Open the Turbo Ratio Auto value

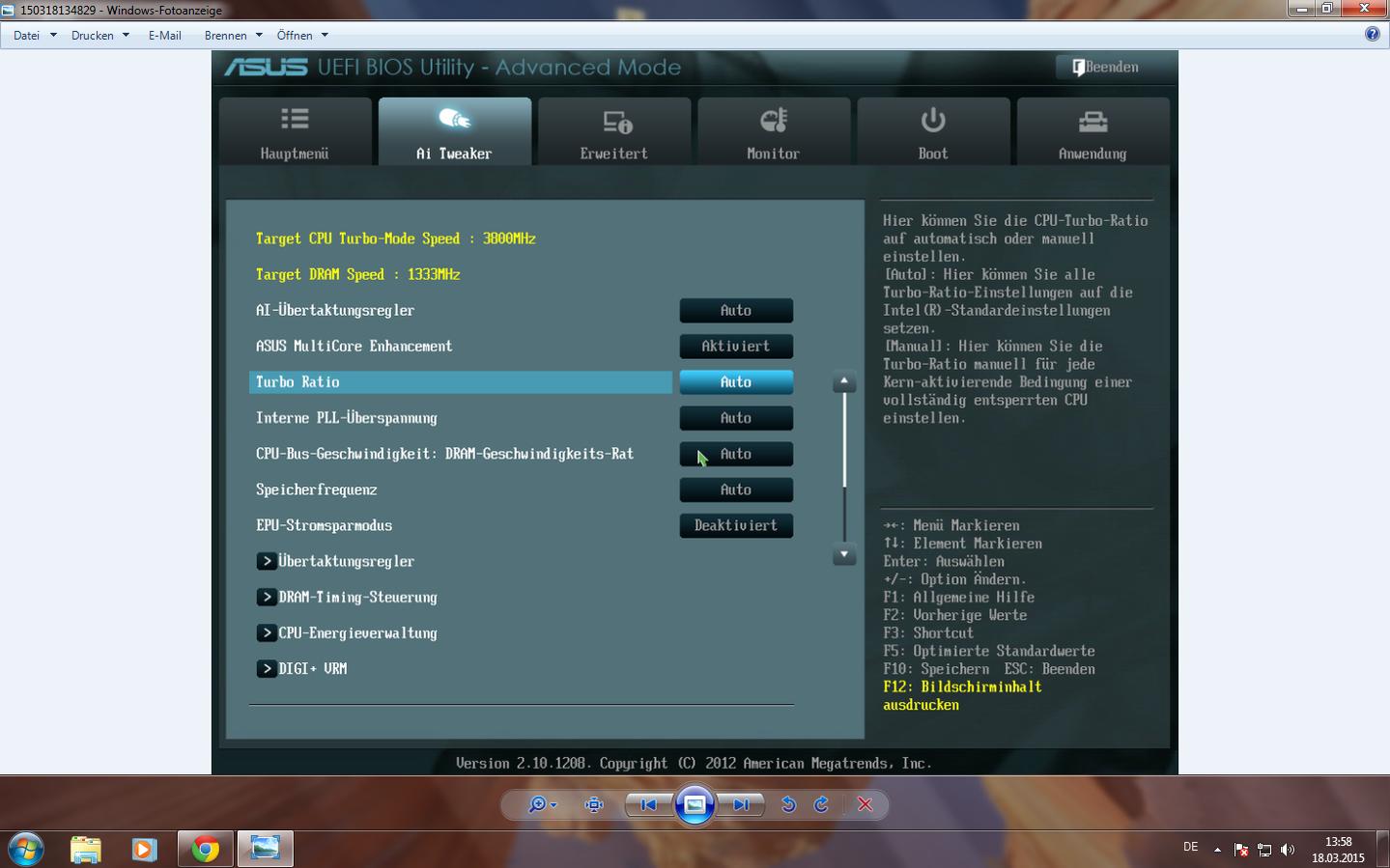[x=736, y=382]
